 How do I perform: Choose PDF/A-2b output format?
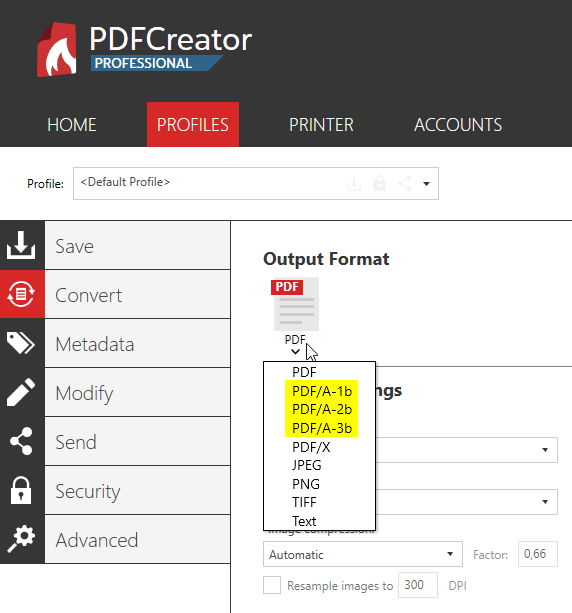[x=322, y=409]
